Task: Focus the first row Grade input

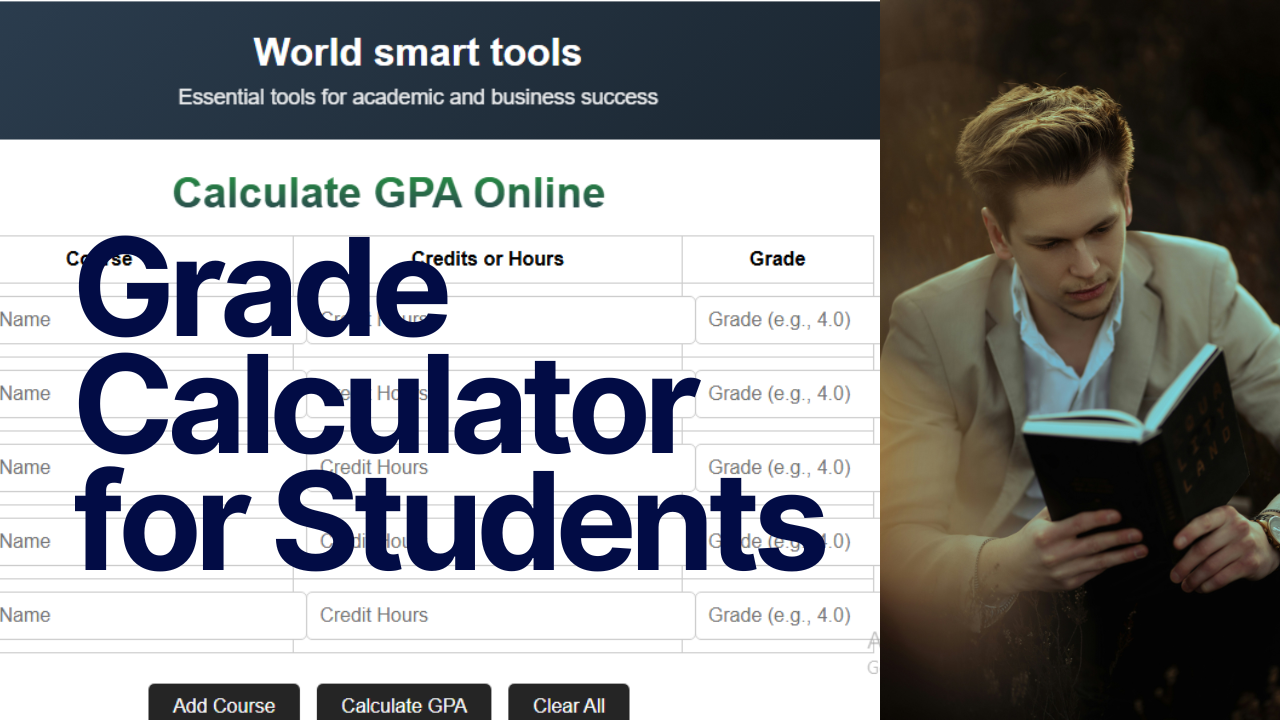Action: (786, 320)
